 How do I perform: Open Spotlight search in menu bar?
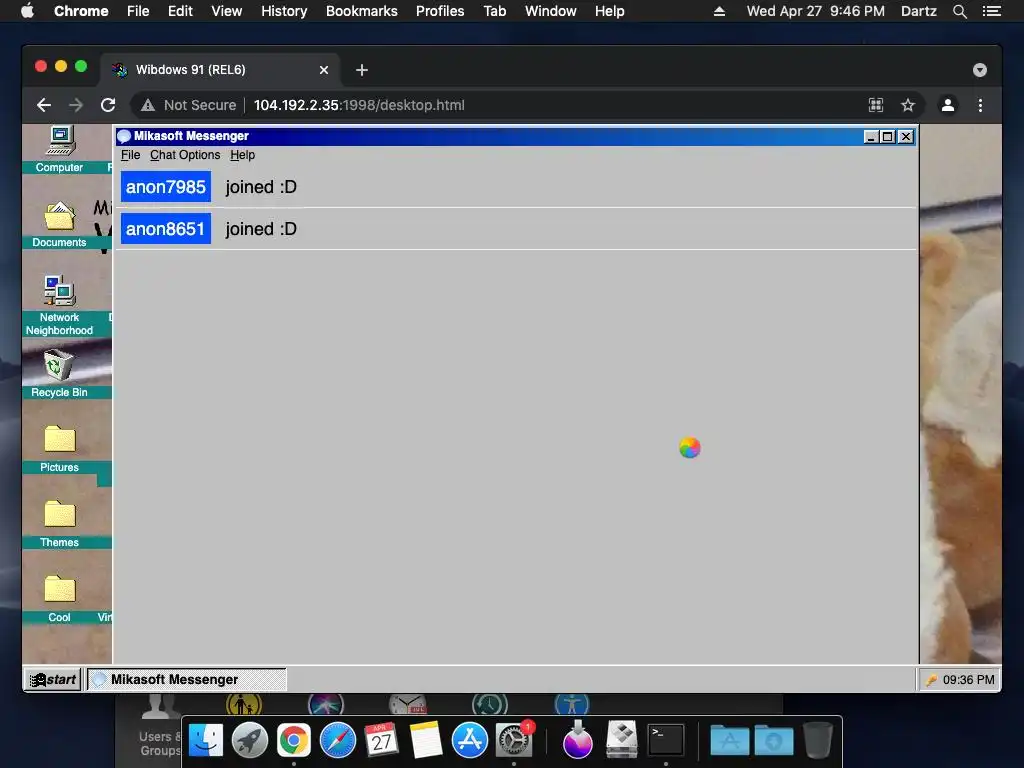(x=960, y=11)
